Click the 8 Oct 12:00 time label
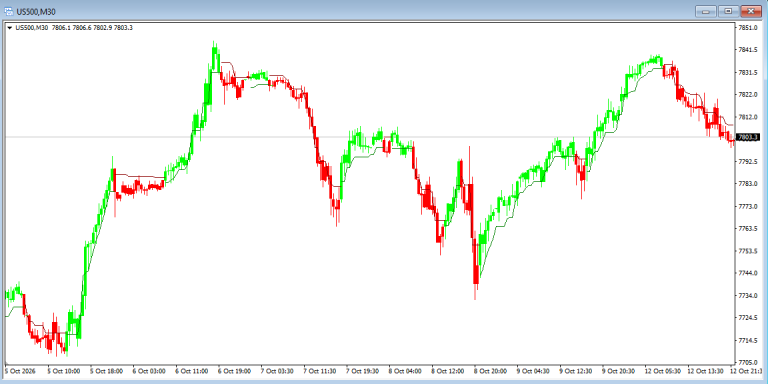 pyautogui.click(x=447, y=371)
